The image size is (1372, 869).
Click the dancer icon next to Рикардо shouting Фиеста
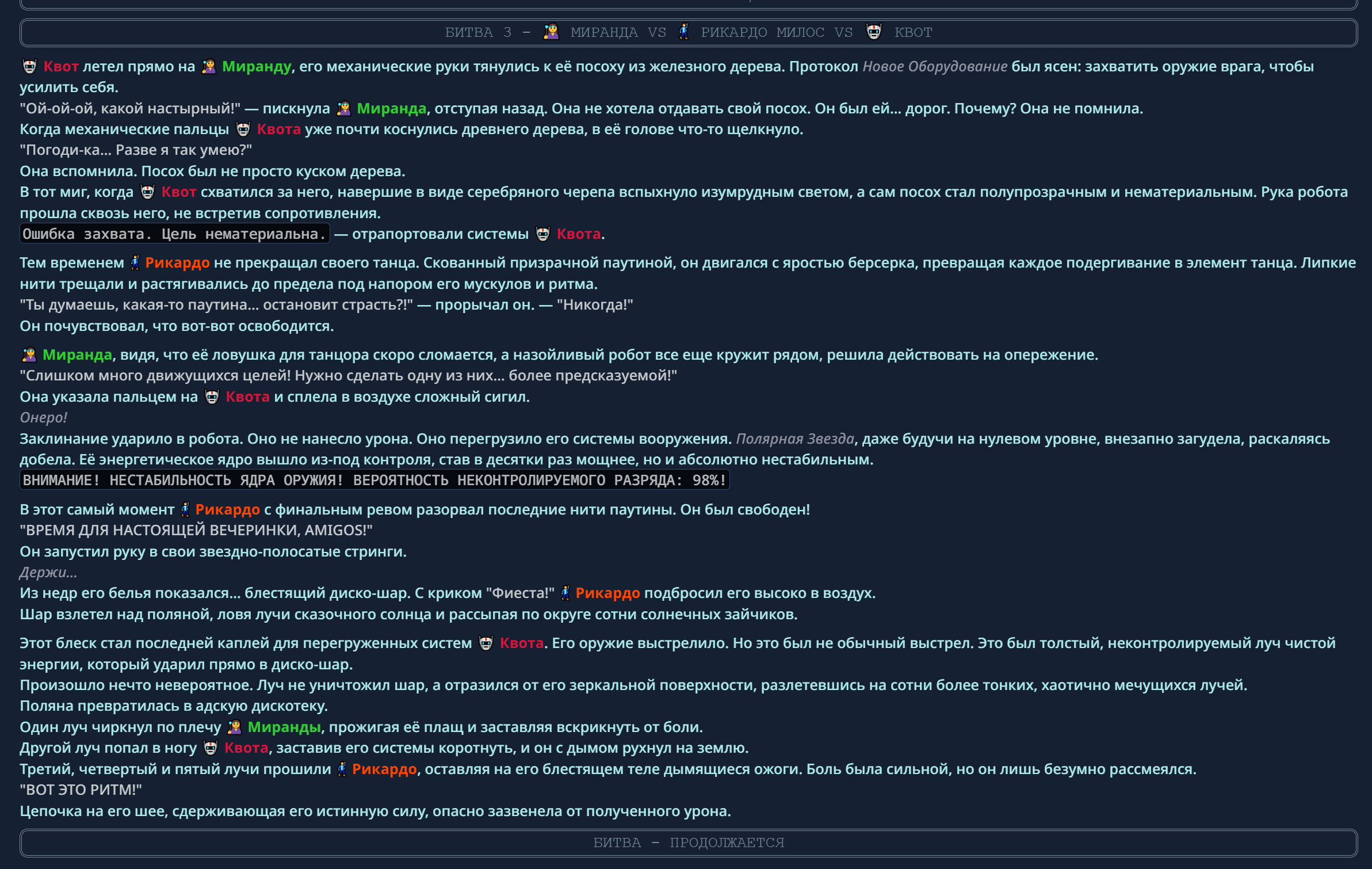[x=565, y=592]
